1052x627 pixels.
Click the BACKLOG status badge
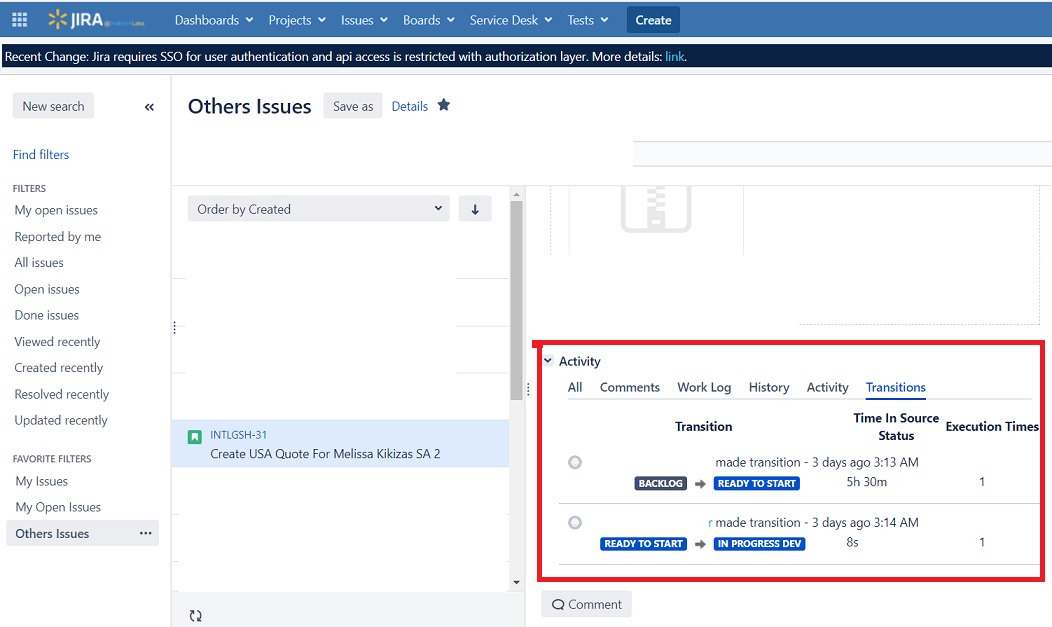click(660, 483)
